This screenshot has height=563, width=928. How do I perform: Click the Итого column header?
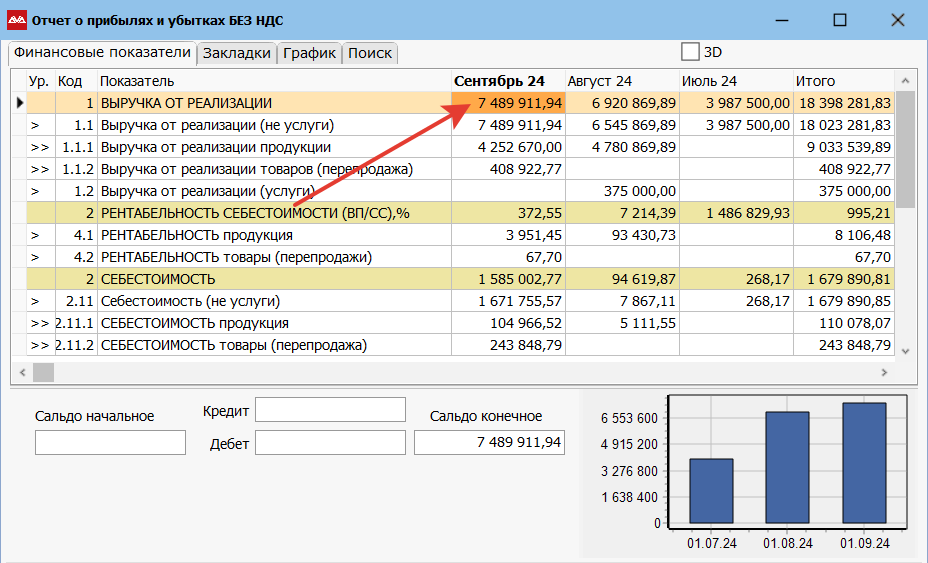[x=844, y=81]
